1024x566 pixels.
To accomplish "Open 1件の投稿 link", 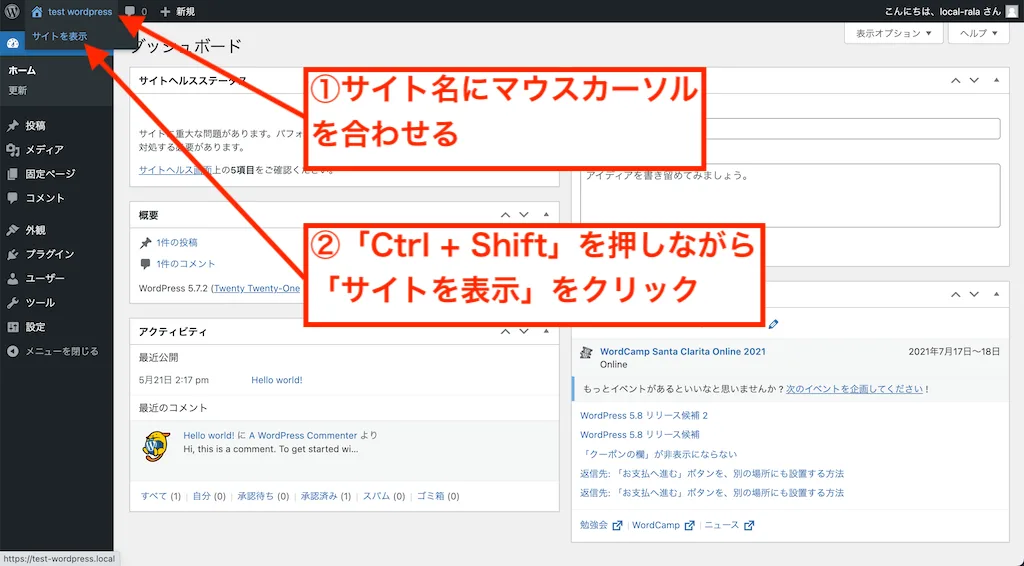I will tap(177, 242).
